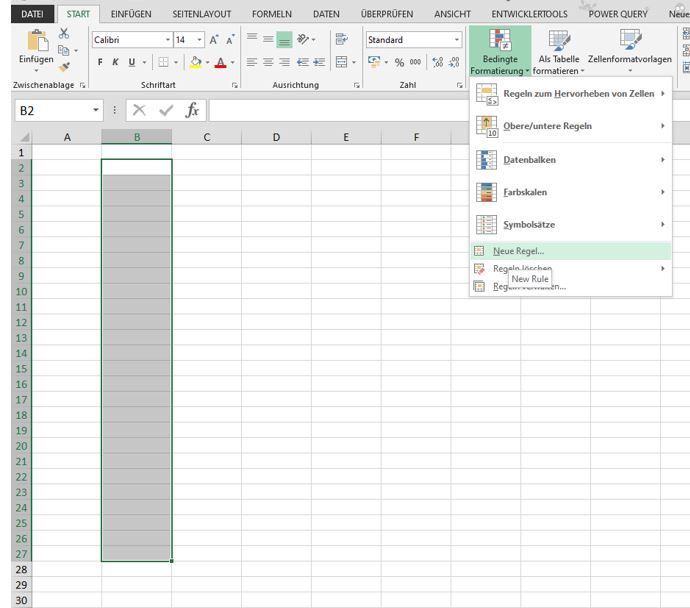Switch to the EINFÜGEN tab

click(x=131, y=14)
